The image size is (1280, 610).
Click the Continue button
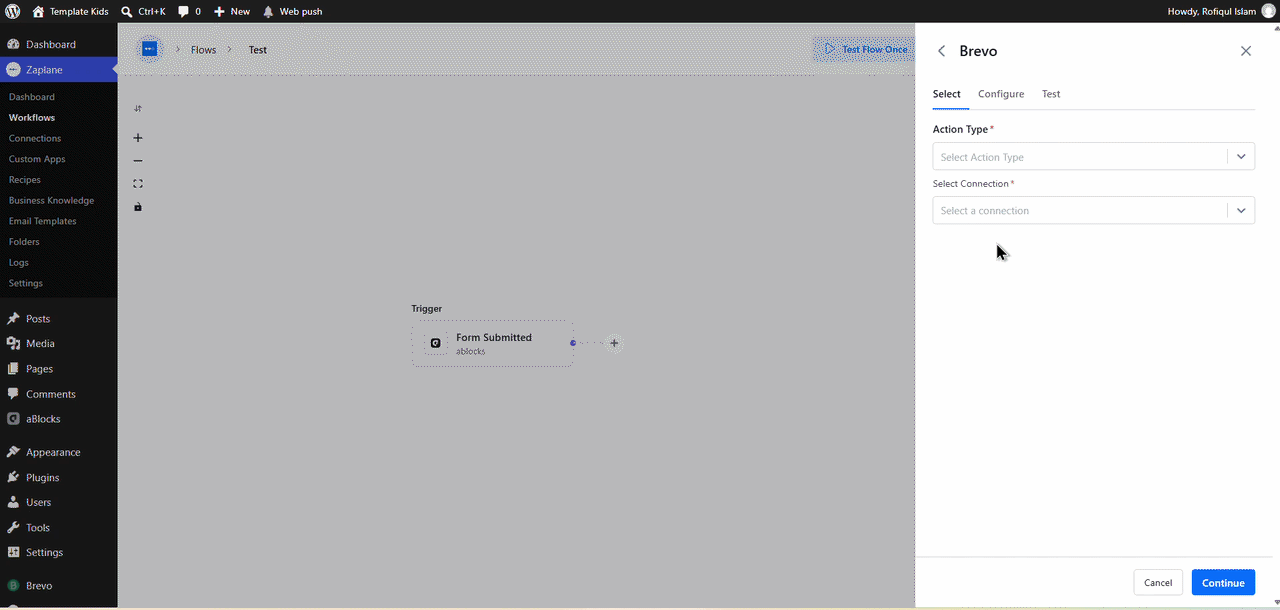(1223, 582)
